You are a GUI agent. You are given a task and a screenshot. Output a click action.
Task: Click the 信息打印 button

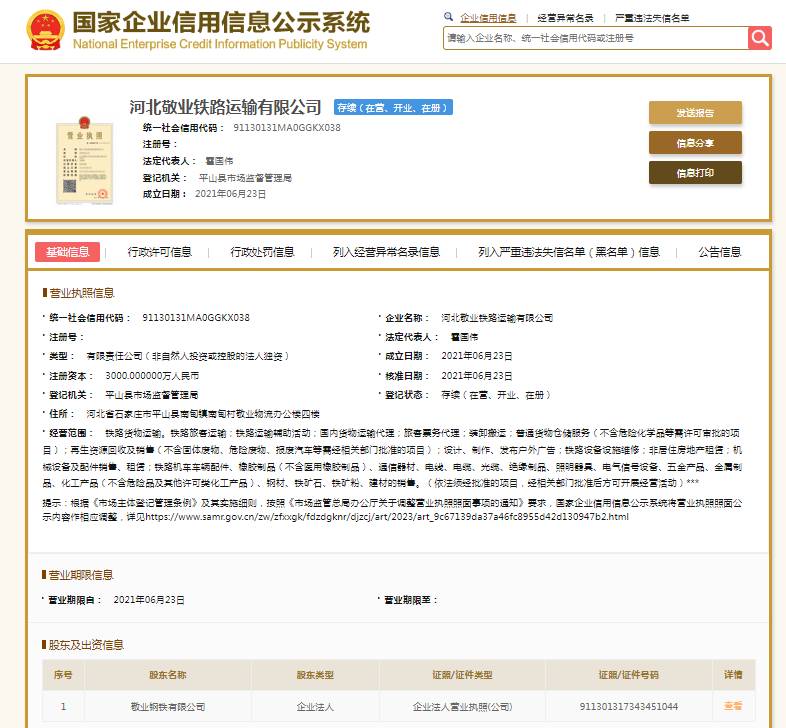click(695, 173)
